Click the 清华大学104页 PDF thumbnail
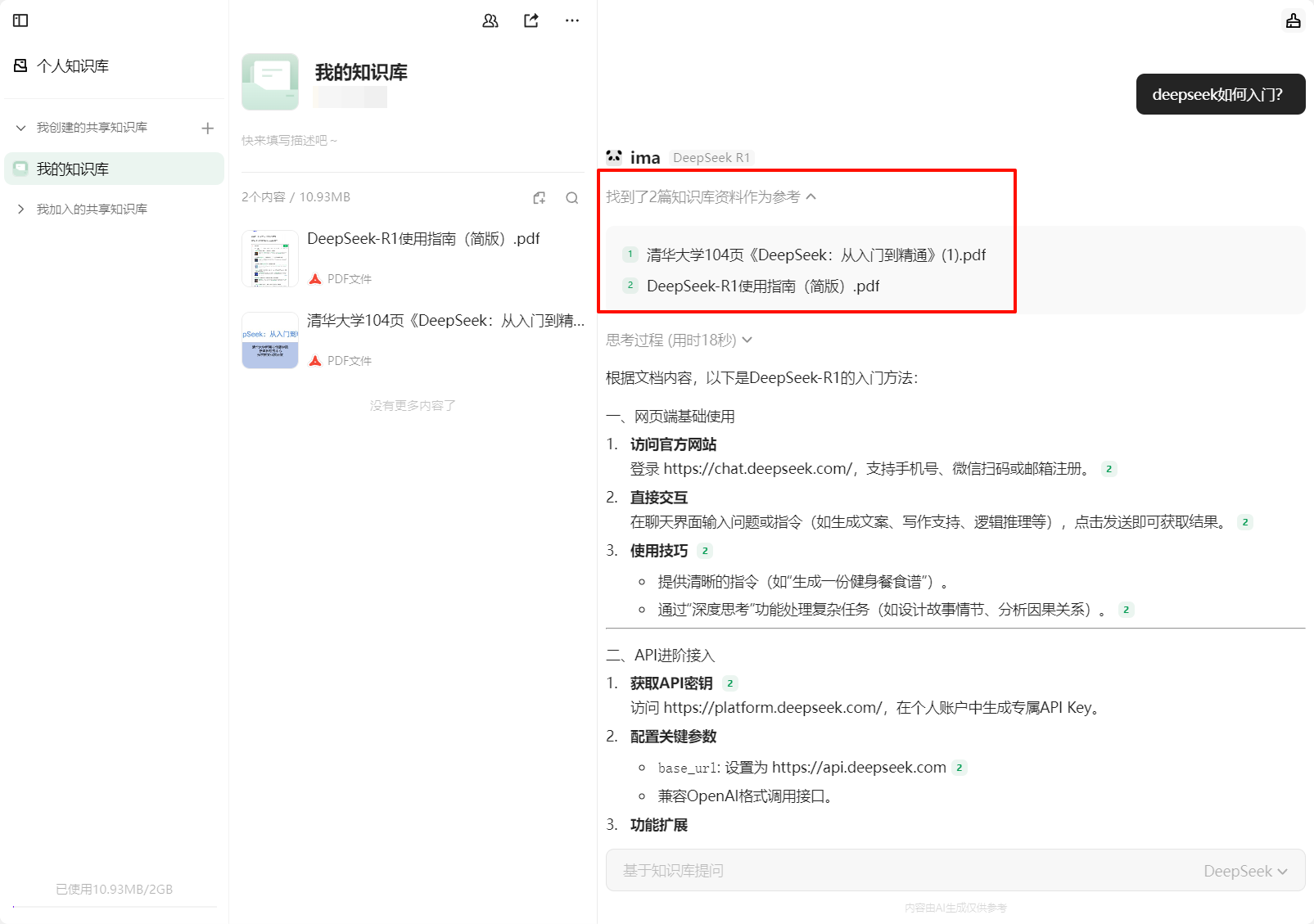The height and width of the screenshot is (924, 1314). coord(269,340)
